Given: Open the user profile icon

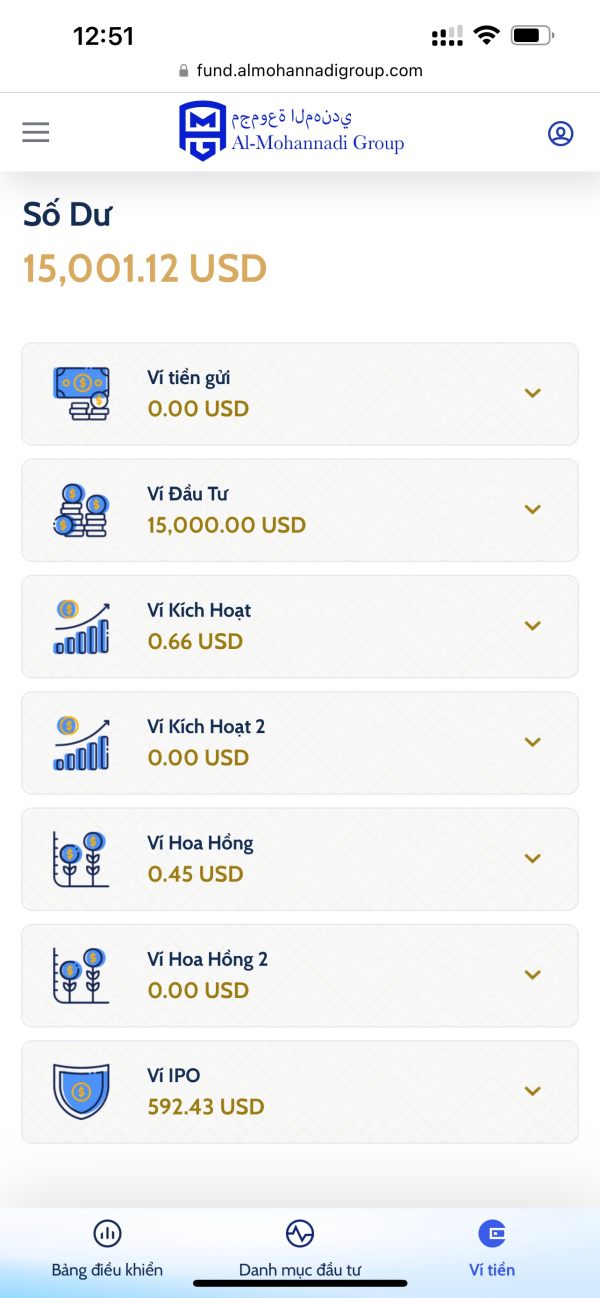Looking at the screenshot, I should pos(561,133).
